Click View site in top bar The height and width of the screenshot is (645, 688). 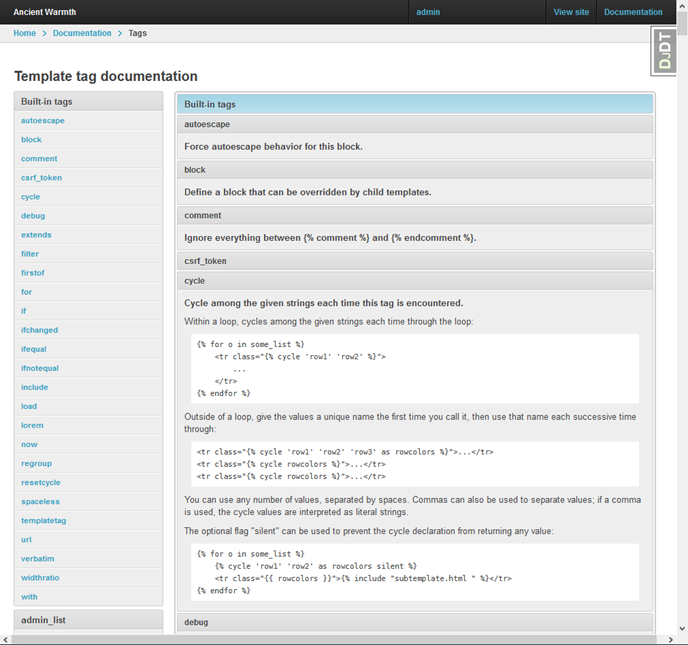(571, 12)
